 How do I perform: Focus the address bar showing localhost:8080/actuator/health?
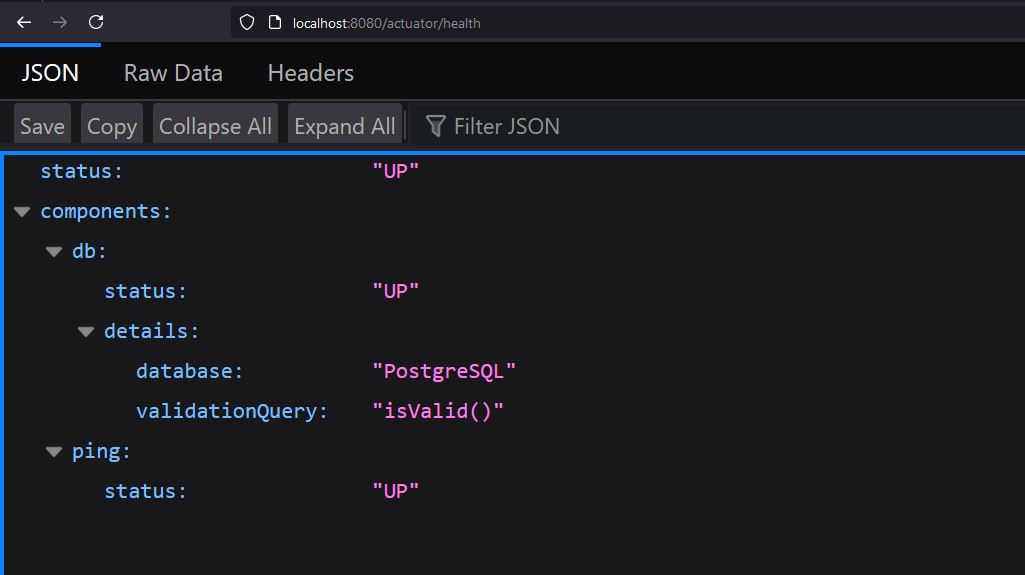point(628,23)
